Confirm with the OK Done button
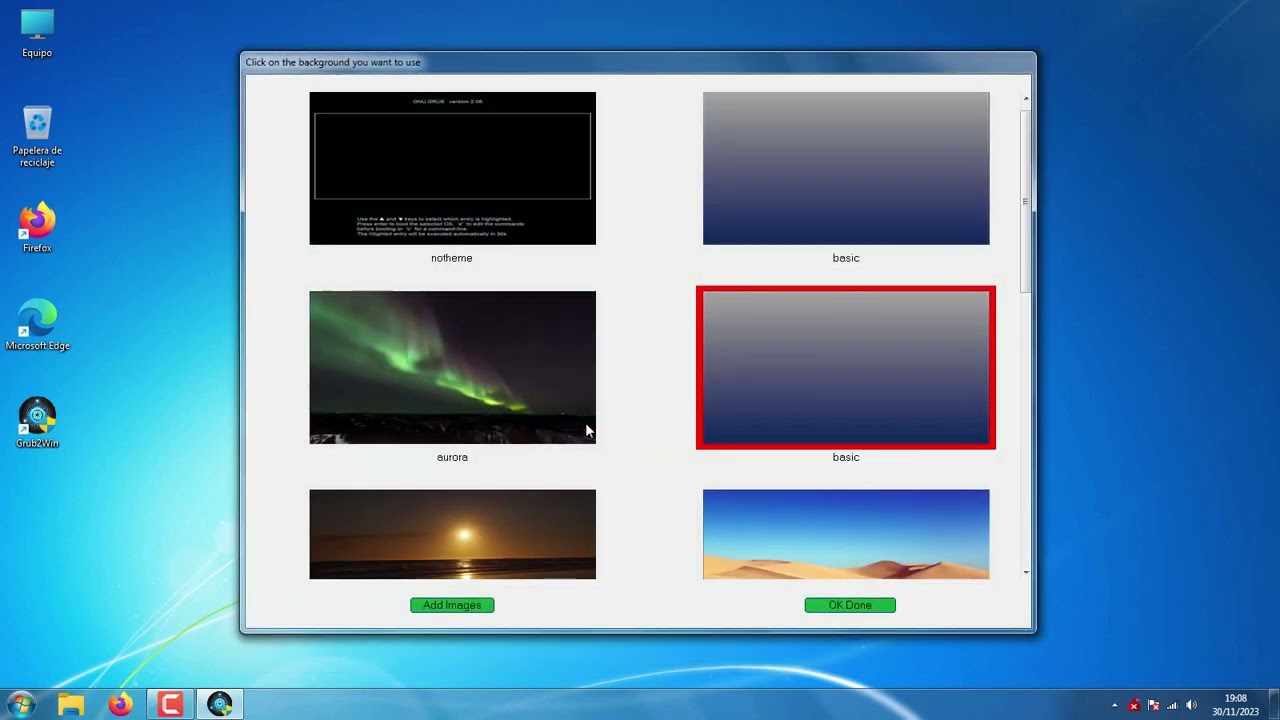This screenshot has width=1280, height=720. click(x=850, y=605)
